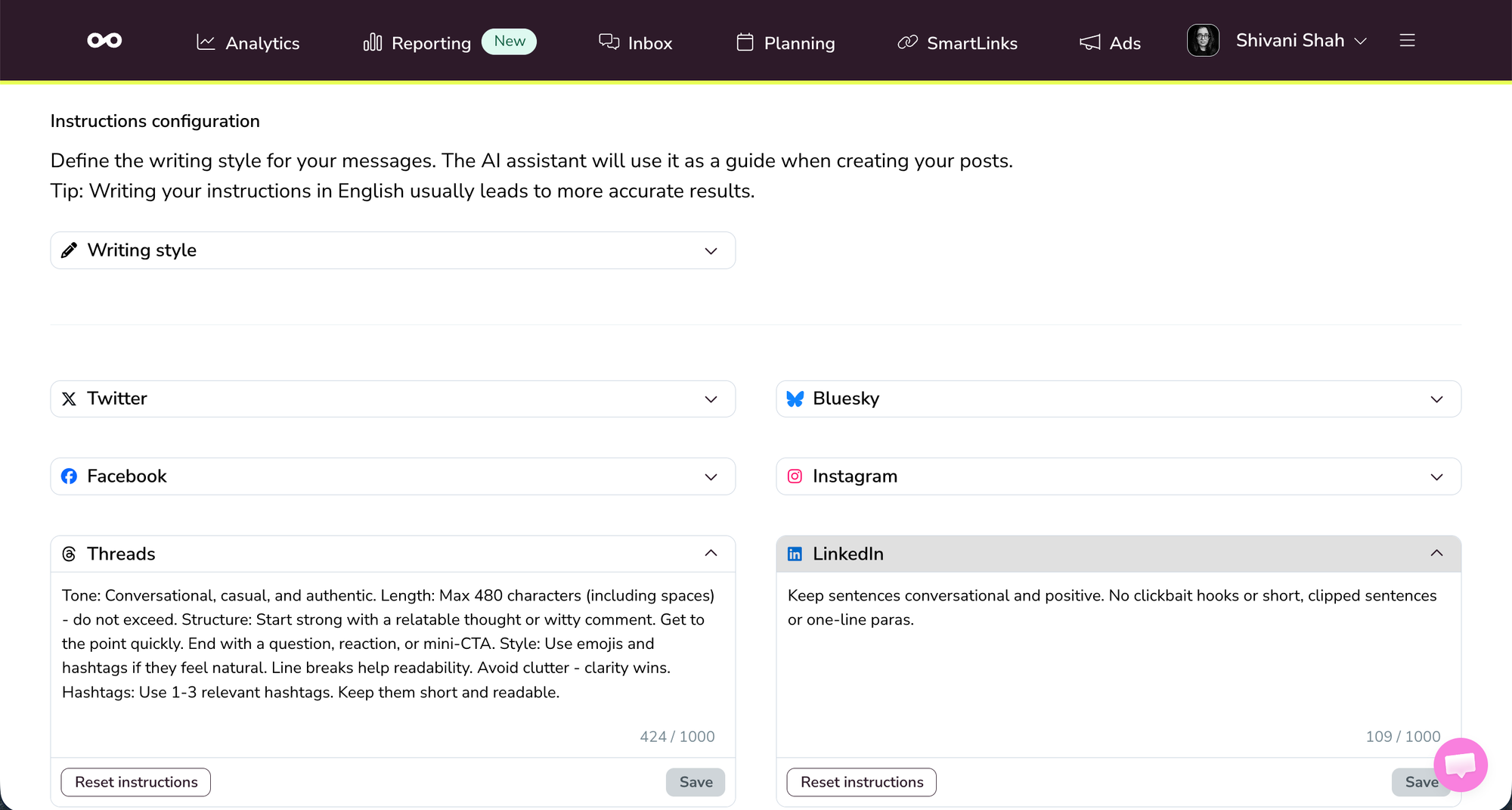Open the hamburger menu icon
This screenshot has height=810, width=1512.
point(1407,41)
